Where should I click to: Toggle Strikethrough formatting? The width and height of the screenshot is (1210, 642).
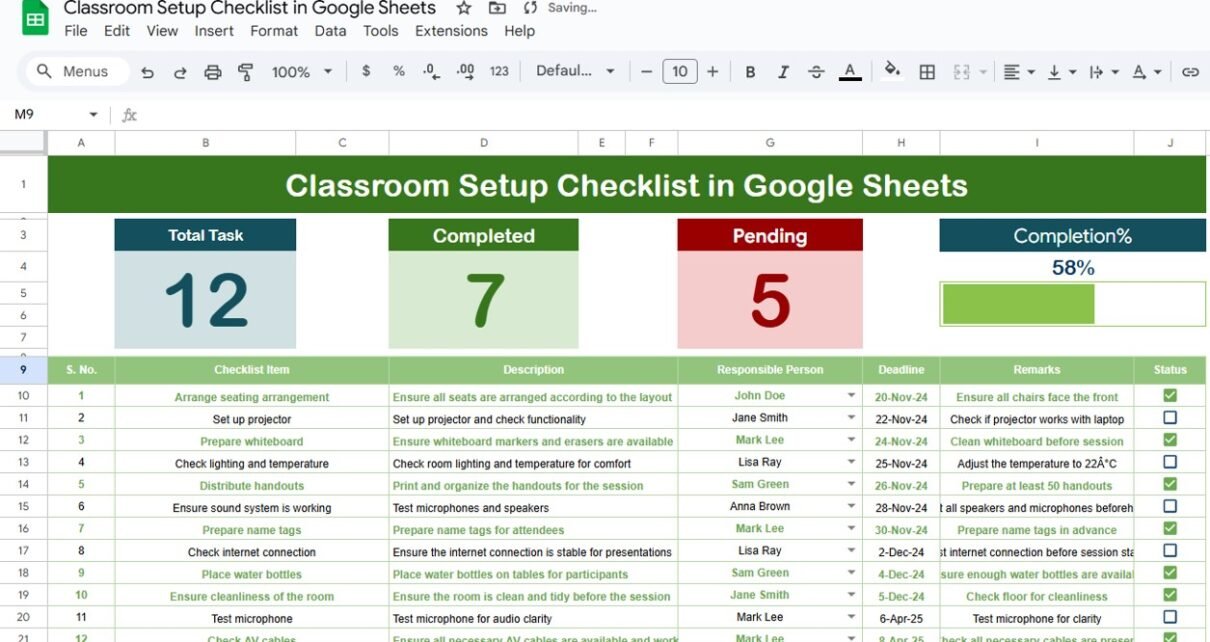(816, 72)
